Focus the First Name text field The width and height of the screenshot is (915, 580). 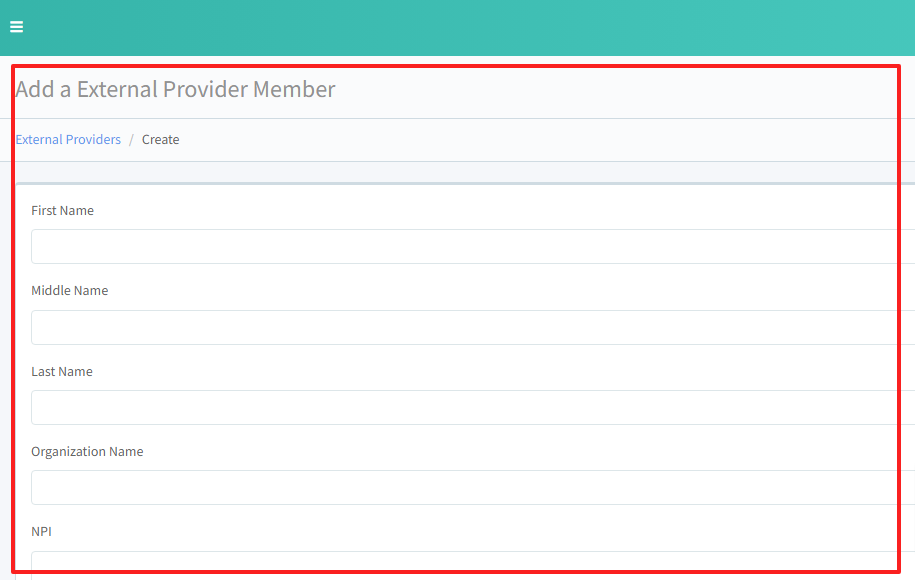pyautogui.click(x=470, y=247)
